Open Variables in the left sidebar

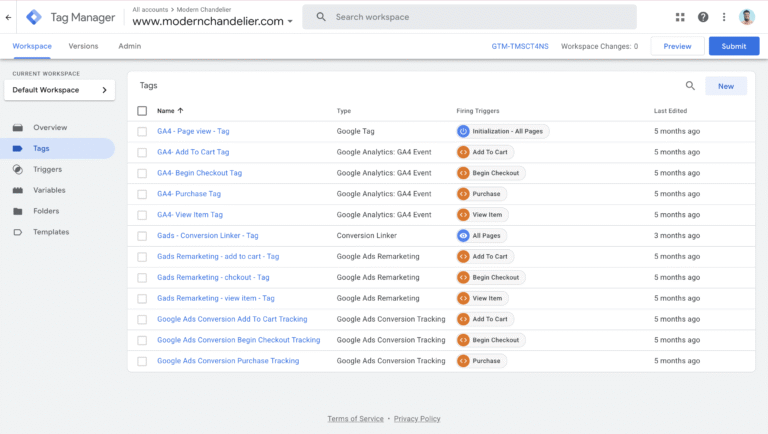(x=50, y=190)
